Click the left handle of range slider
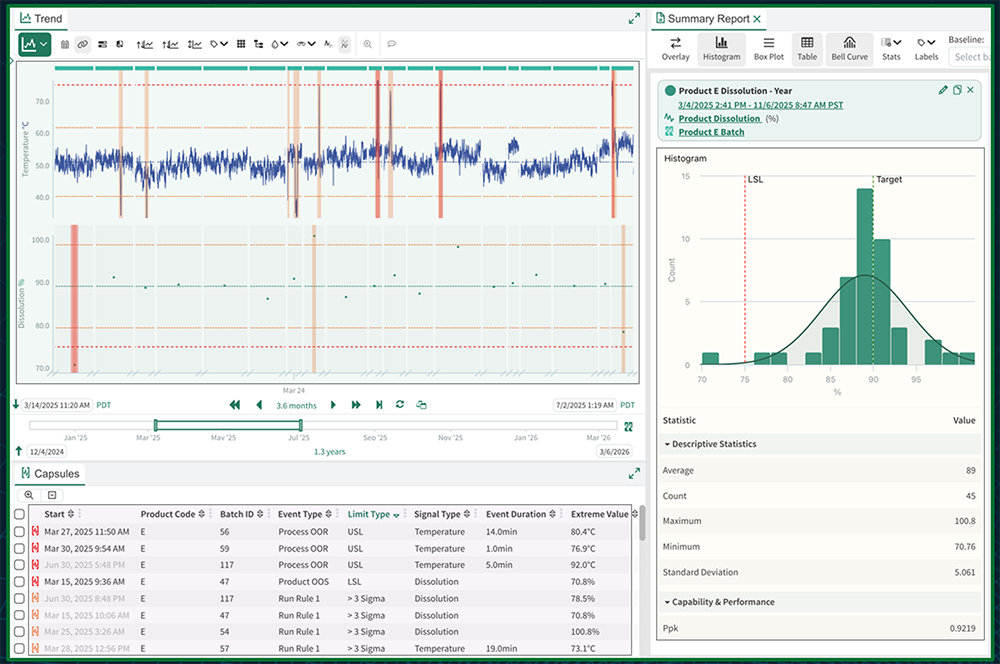 (x=156, y=425)
